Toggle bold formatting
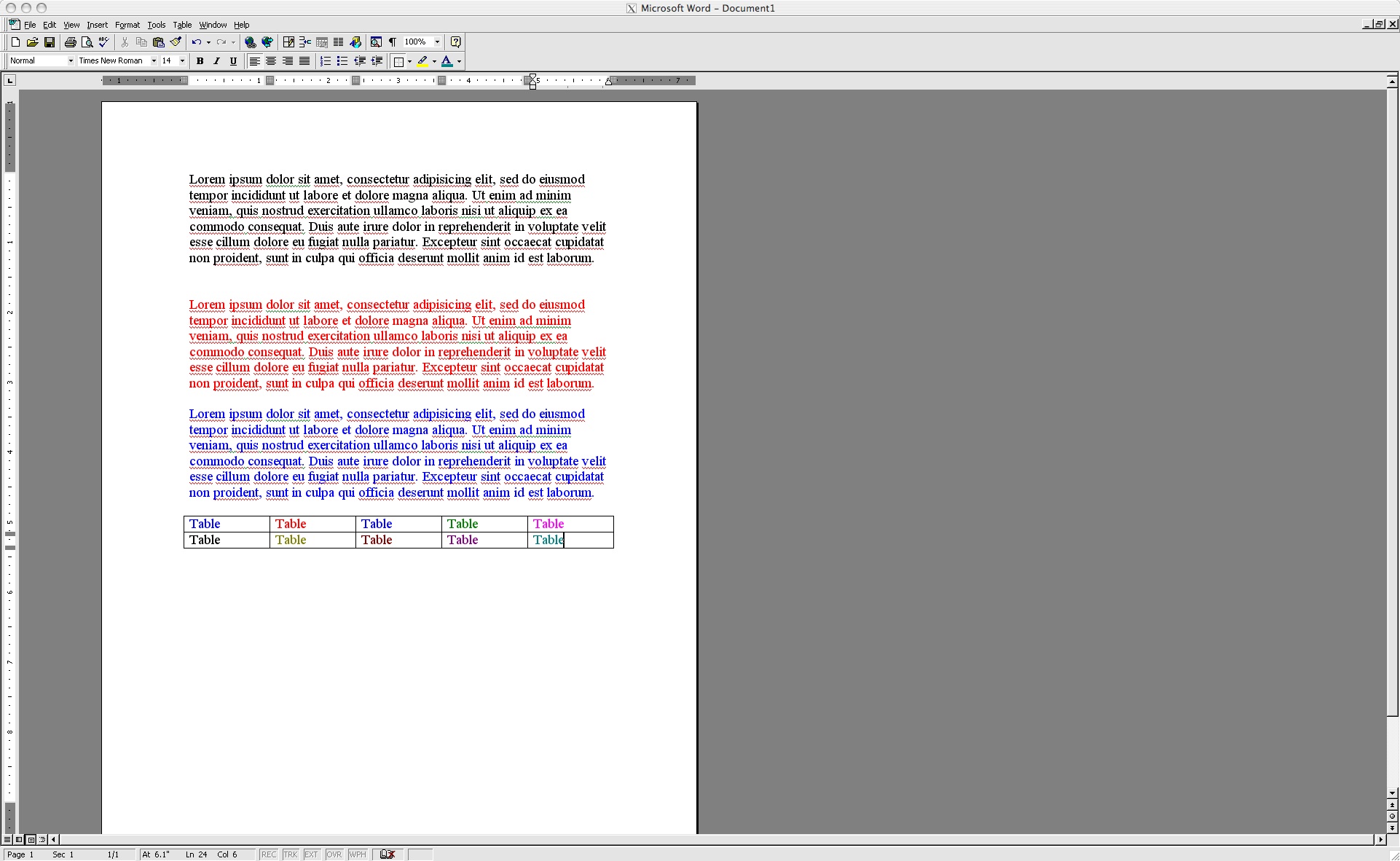This screenshot has height=861, width=1400. coord(200,61)
